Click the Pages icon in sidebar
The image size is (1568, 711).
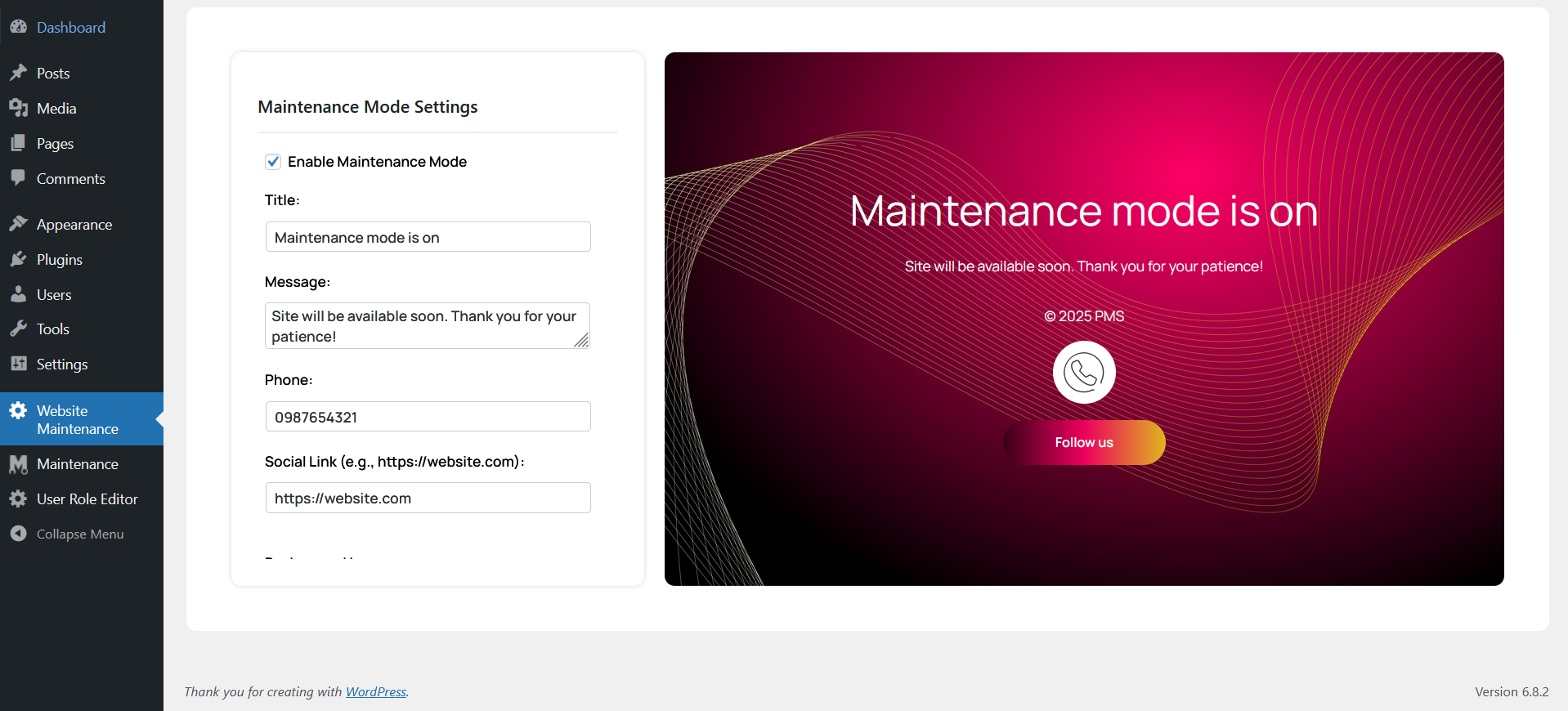[18, 143]
